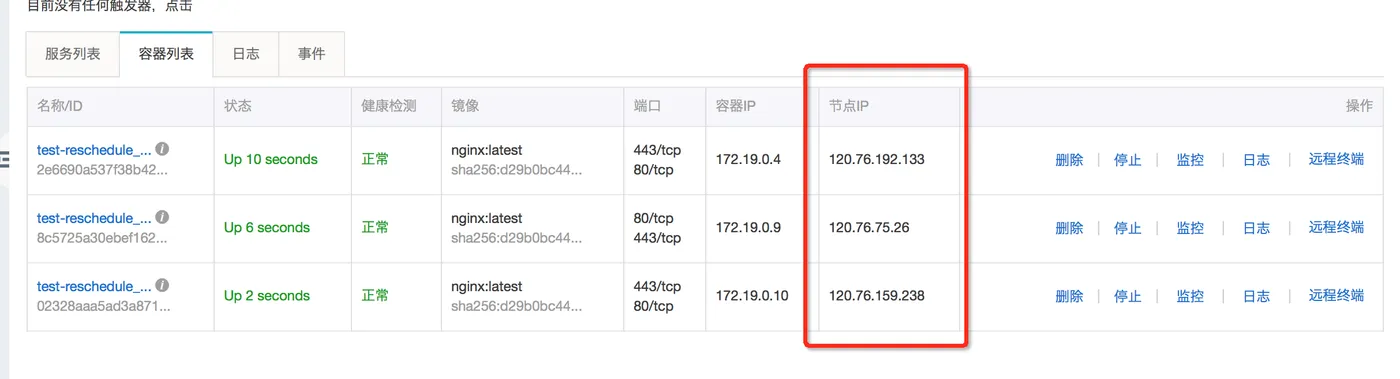Image resolution: width=1400 pixels, height=379 pixels.
Task: Open container link with ID 2e6690a537f38b42
Action: (x=94, y=150)
